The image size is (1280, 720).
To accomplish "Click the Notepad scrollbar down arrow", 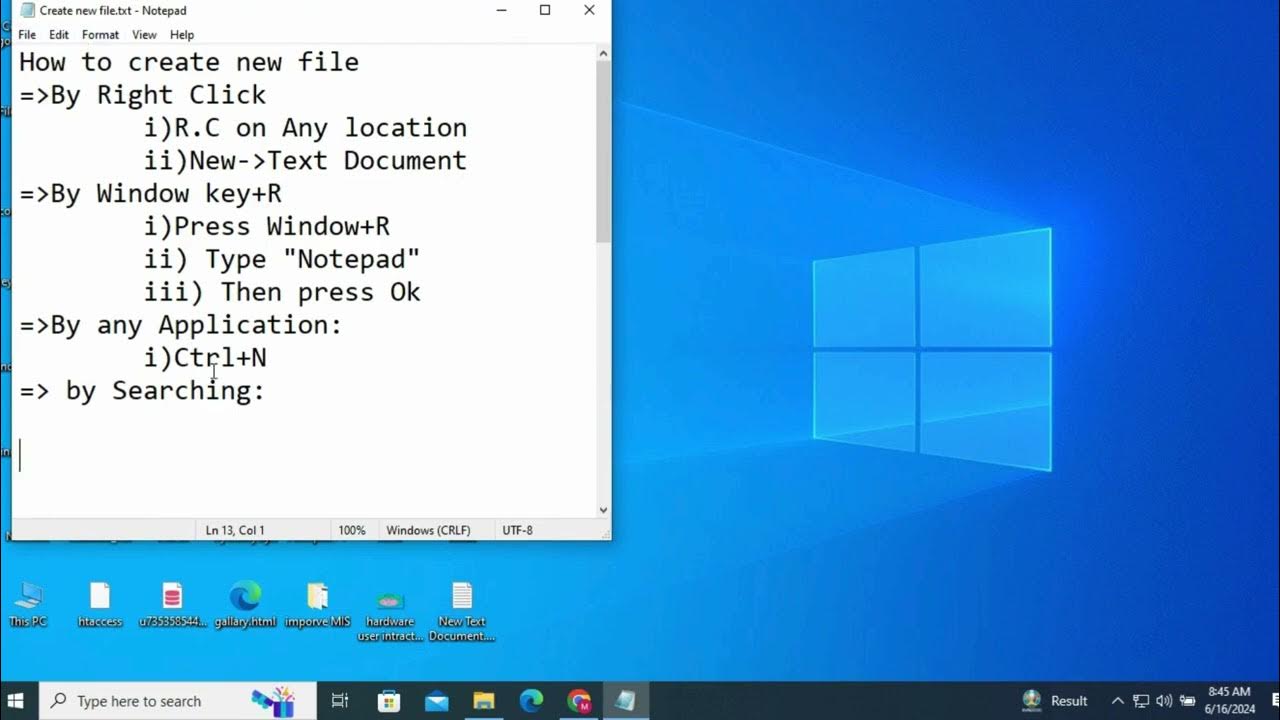I will [x=603, y=510].
